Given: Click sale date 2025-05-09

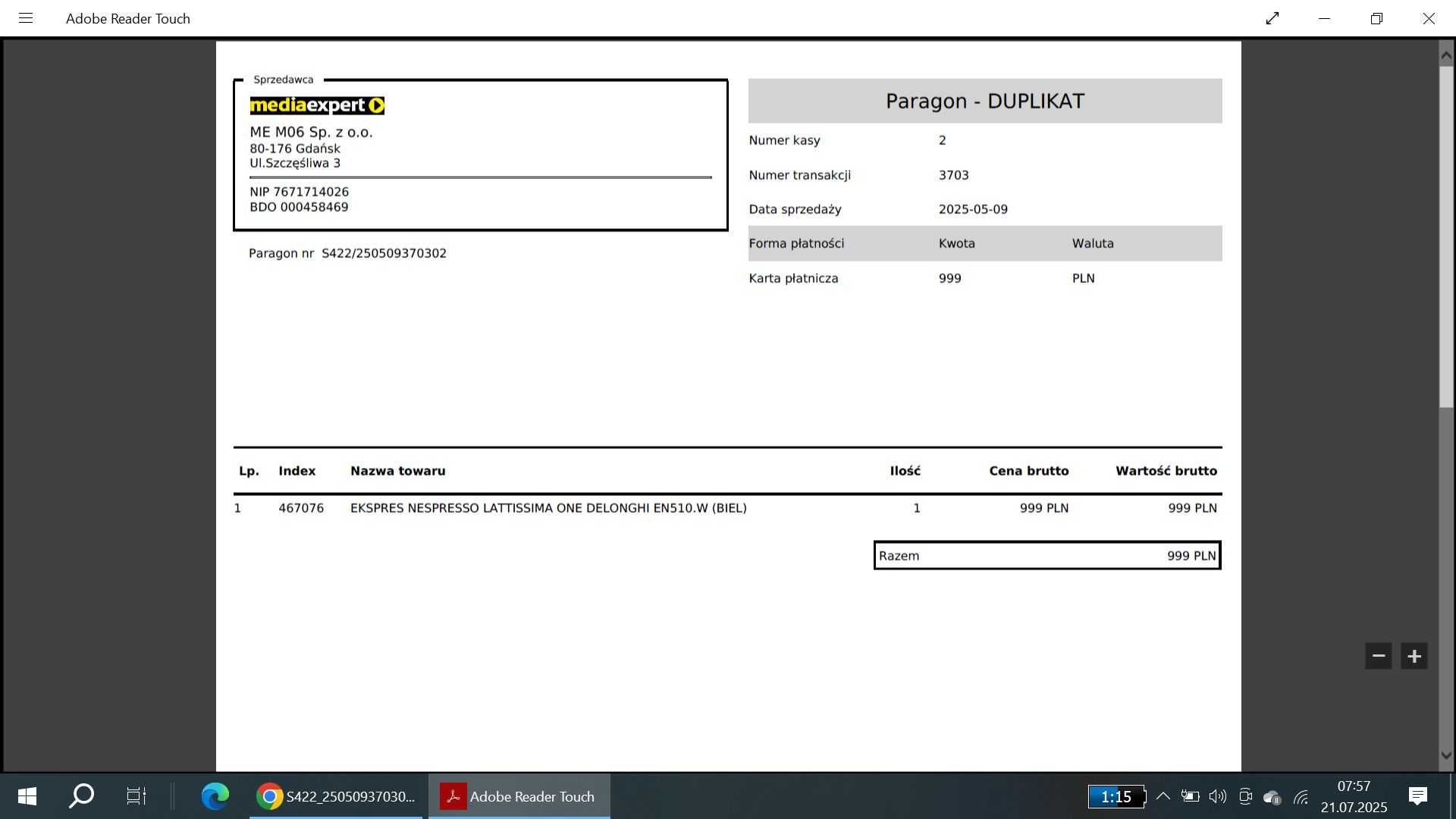Looking at the screenshot, I should [x=973, y=209].
